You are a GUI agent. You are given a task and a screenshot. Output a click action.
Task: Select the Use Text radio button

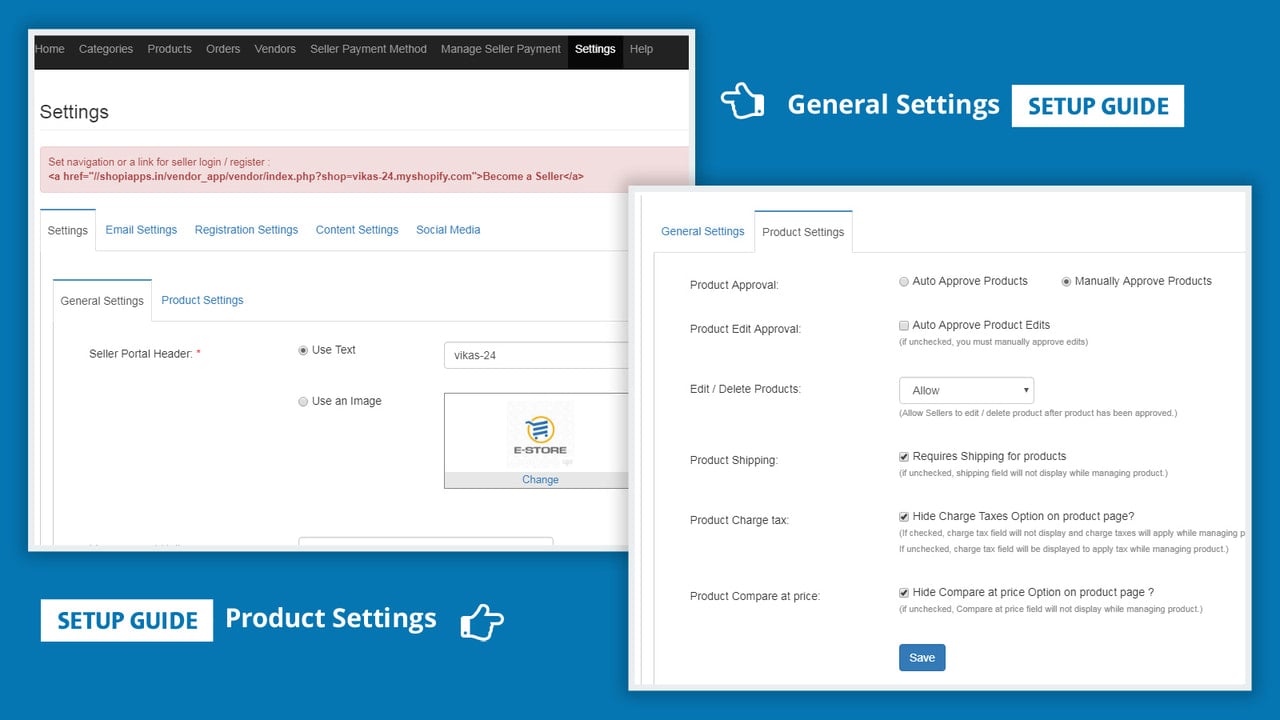[303, 350]
